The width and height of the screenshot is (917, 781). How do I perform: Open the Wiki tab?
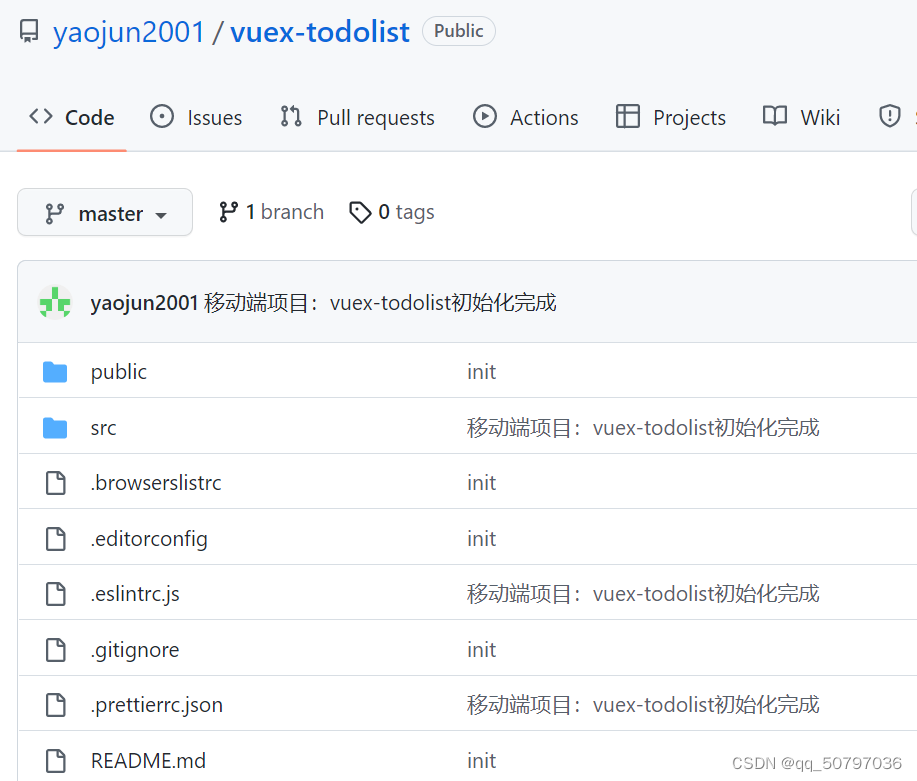[801, 118]
